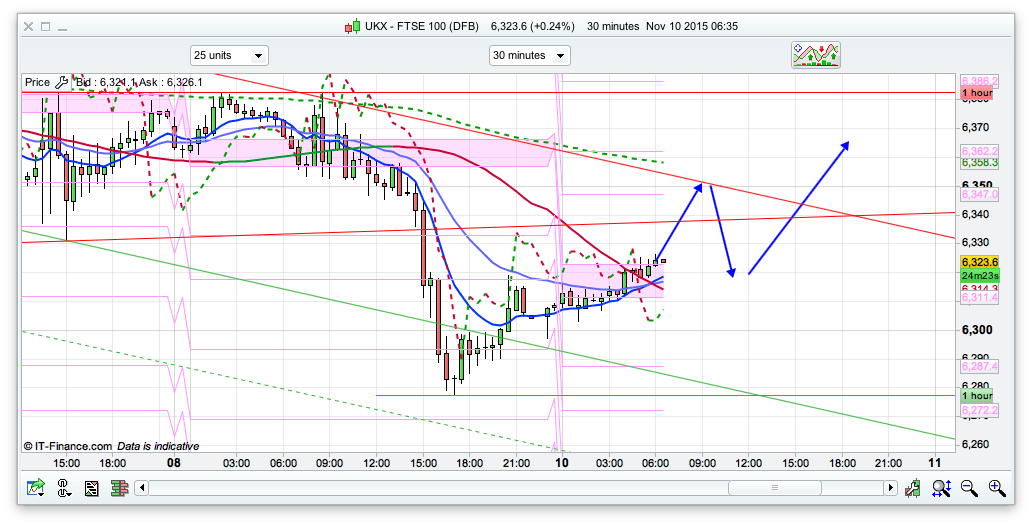Screen dimensions: 1032x526
Task: Click the Price label in chart panel
Action: click(37, 82)
